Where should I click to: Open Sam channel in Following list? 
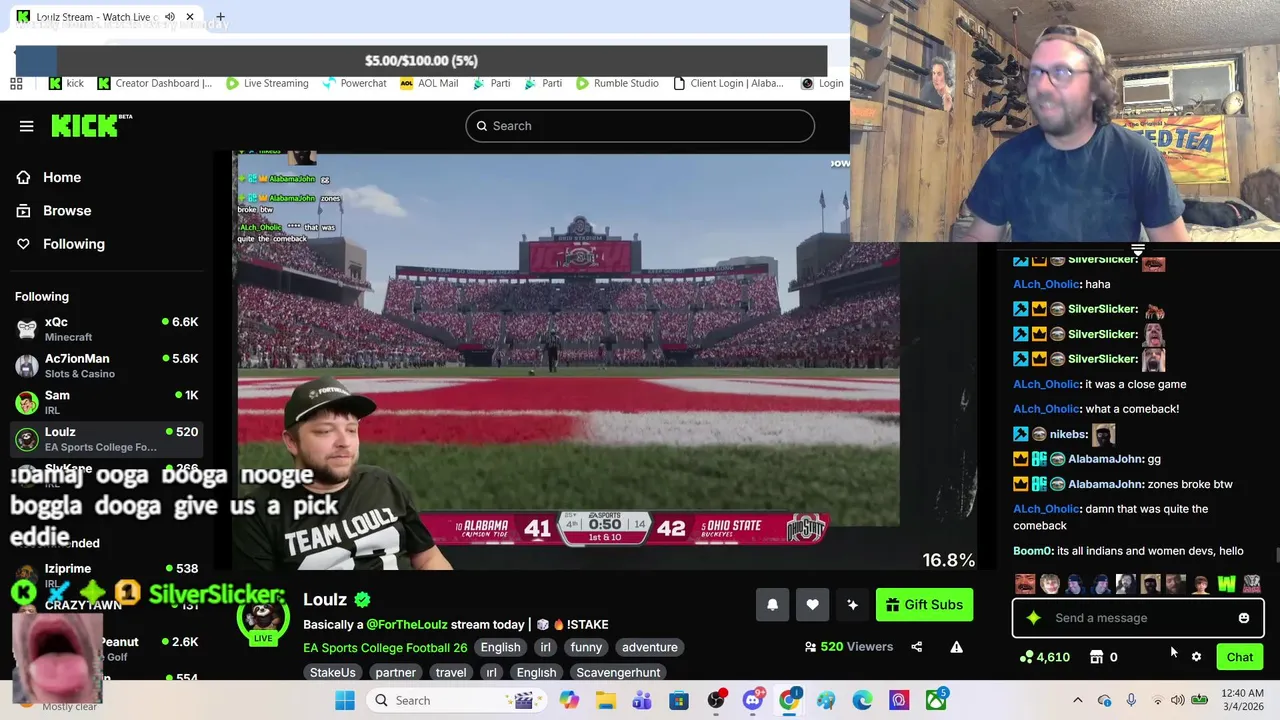point(107,402)
